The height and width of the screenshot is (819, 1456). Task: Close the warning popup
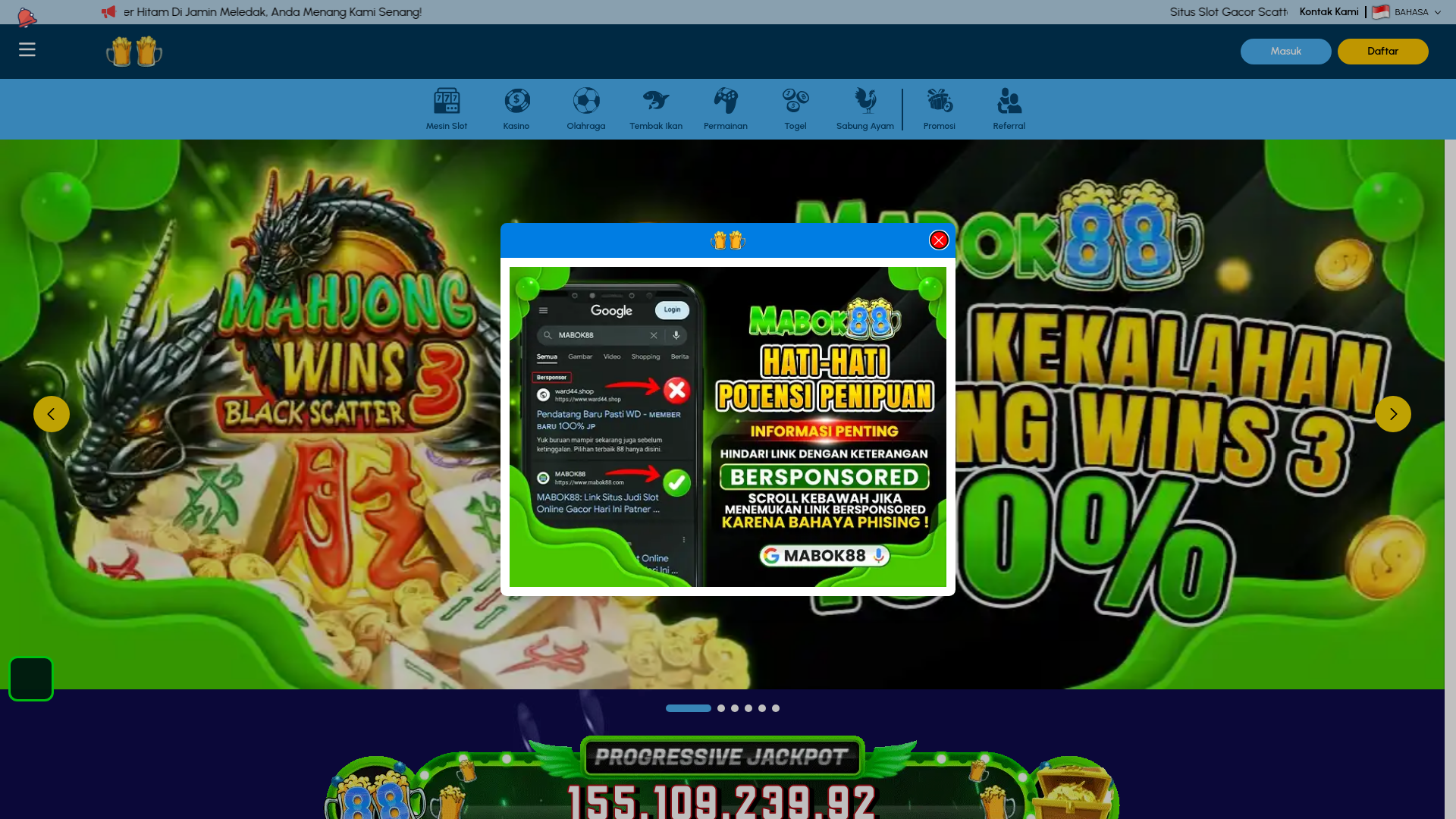click(x=939, y=240)
